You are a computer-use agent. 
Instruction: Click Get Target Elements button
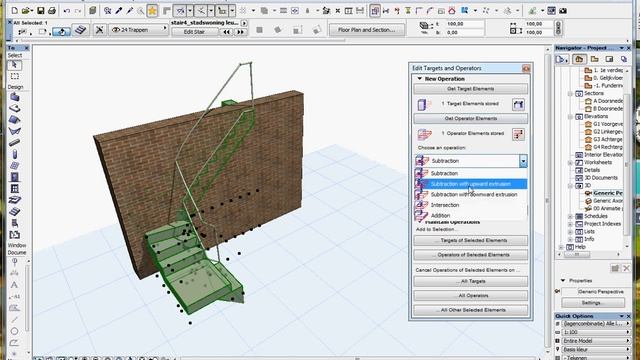[470, 89]
